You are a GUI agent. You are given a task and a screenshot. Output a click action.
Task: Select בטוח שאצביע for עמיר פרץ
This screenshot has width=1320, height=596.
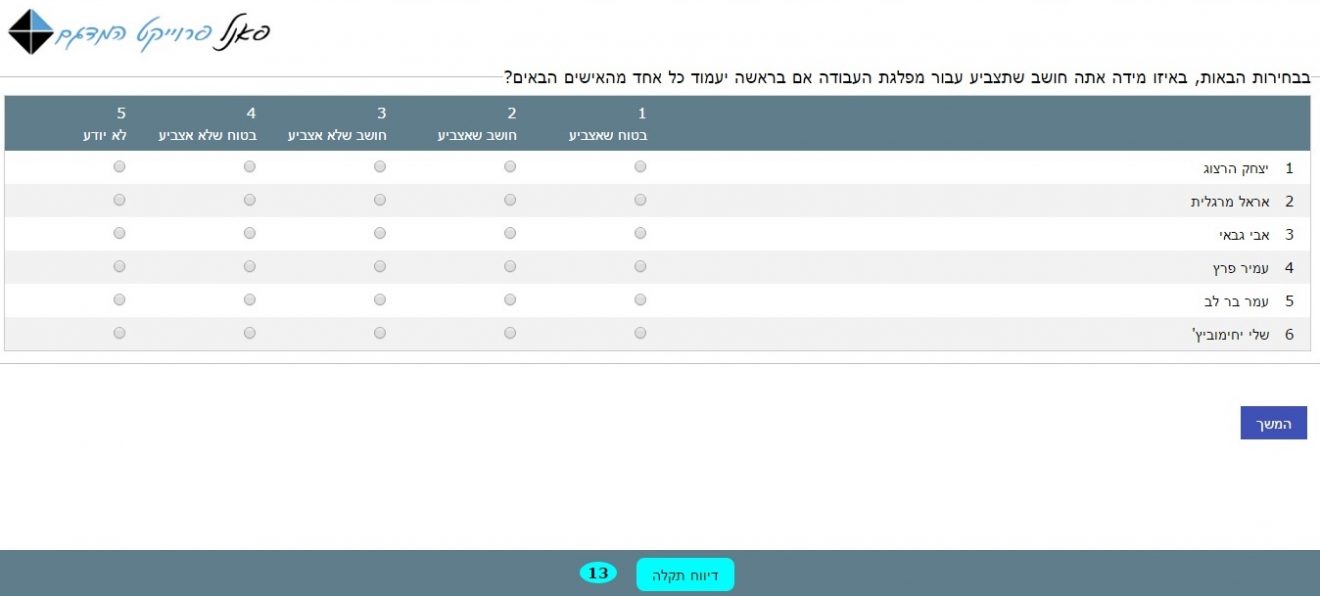point(640,267)
